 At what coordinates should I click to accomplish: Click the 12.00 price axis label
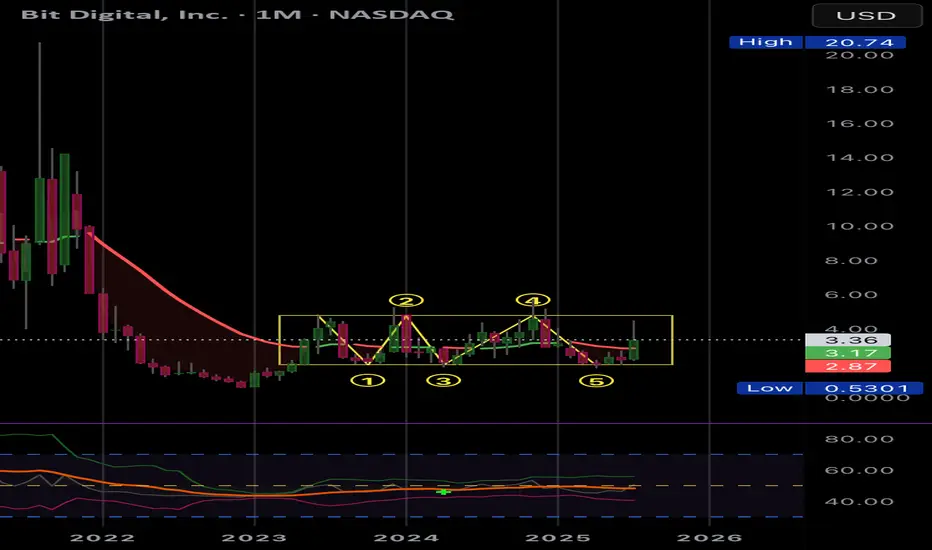tap(859, 192)
